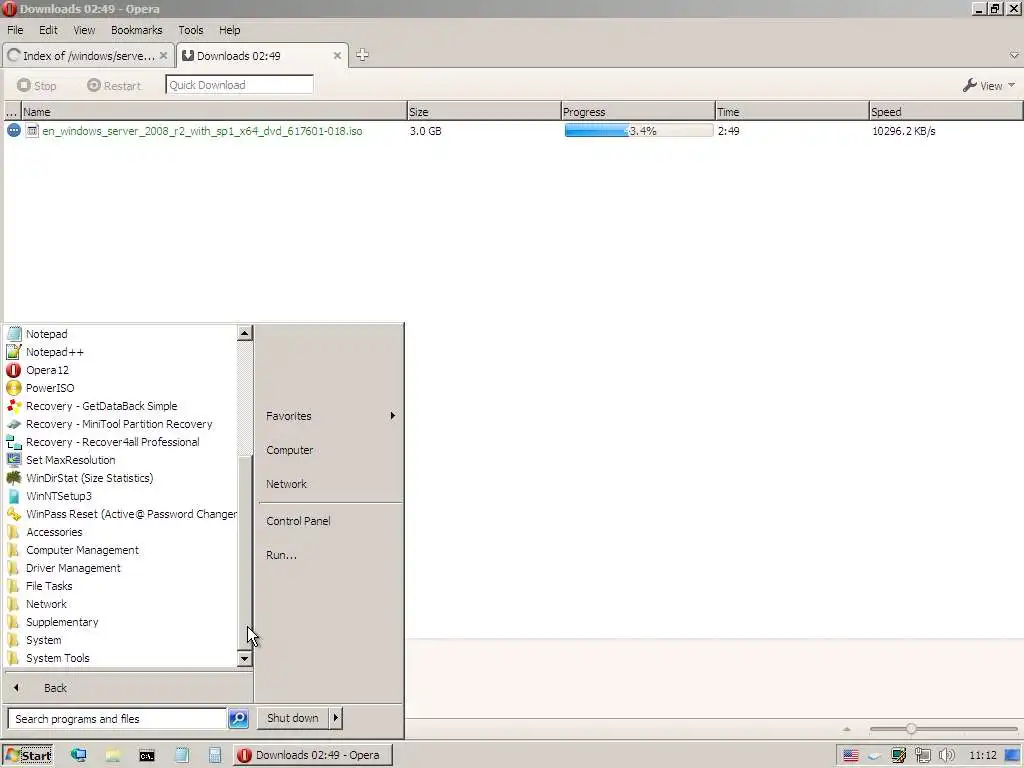Click the download status icon of the ISO row
Image resolution: width=1024 pixels, height=768 pixels.
tap(14, 131)
